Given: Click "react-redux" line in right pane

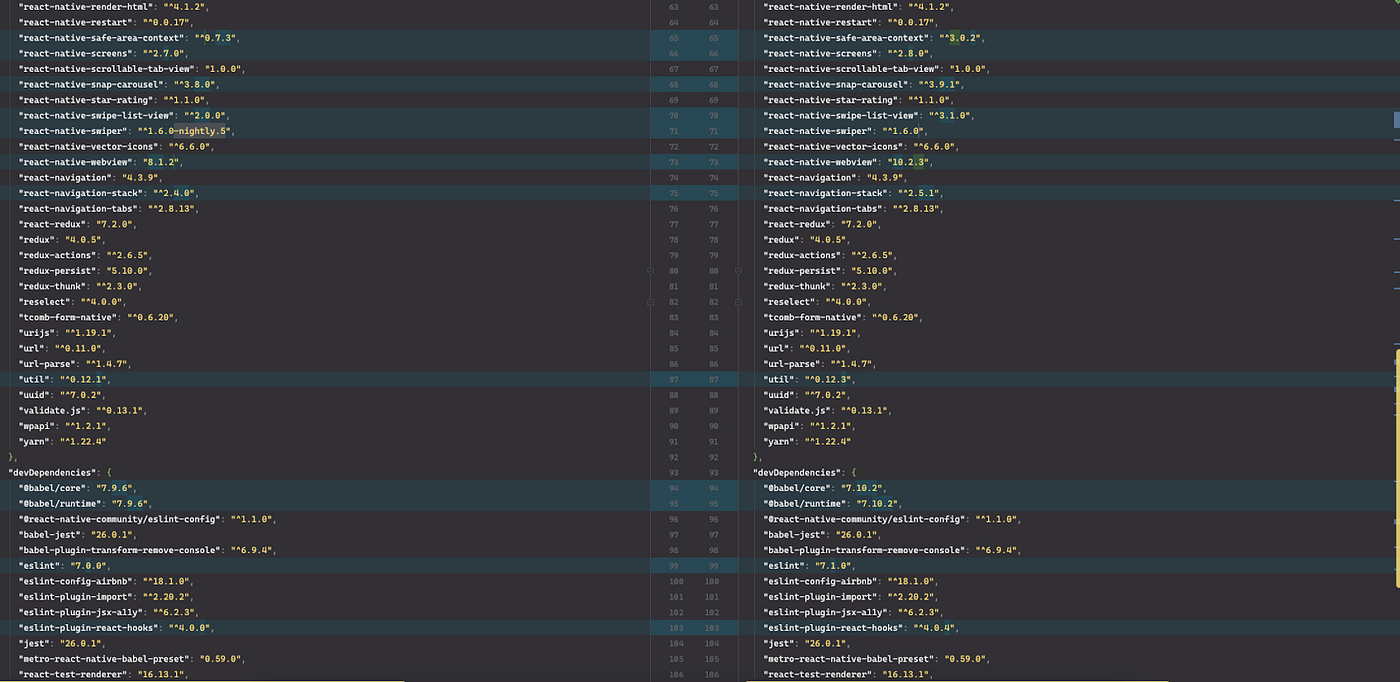Looking at the screenshot, I should tap(821, 224).
